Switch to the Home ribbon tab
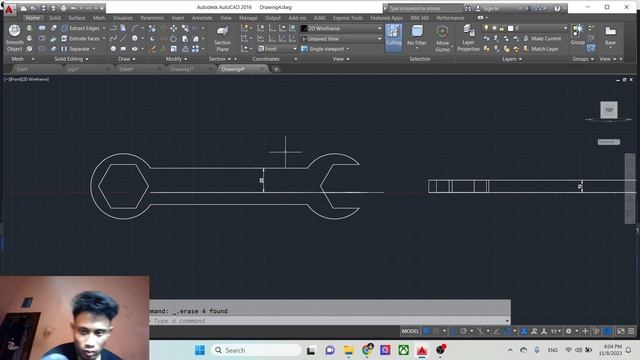640x360 pixels. tap(33, 18)
